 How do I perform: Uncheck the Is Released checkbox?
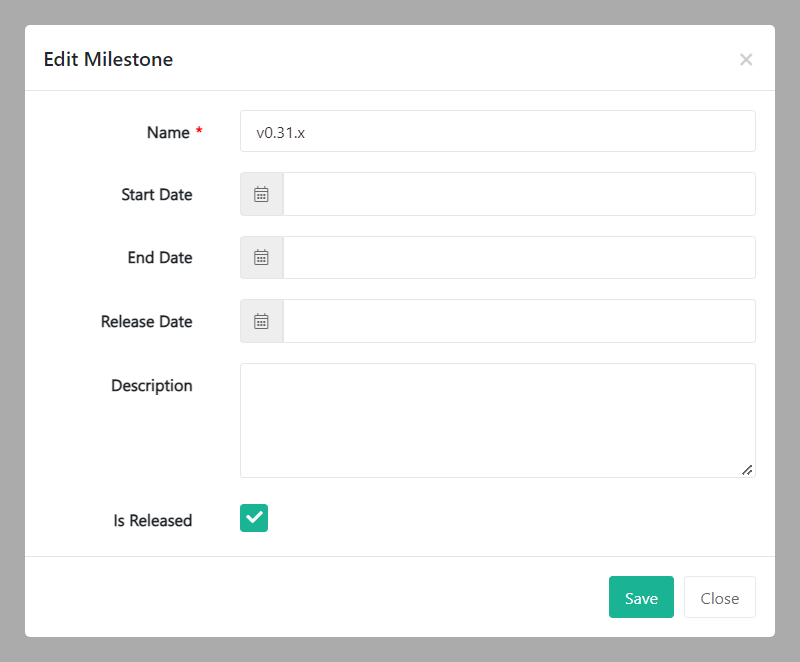(x=254, y=517)
